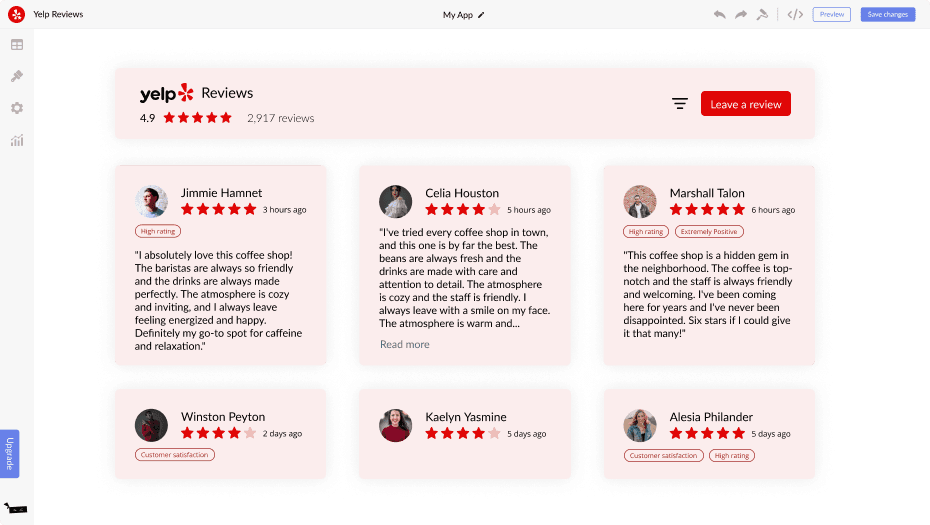Click the undo arrow in the top toolbar
The height and width of the screenshot is (525, 930).
(720, 14)
